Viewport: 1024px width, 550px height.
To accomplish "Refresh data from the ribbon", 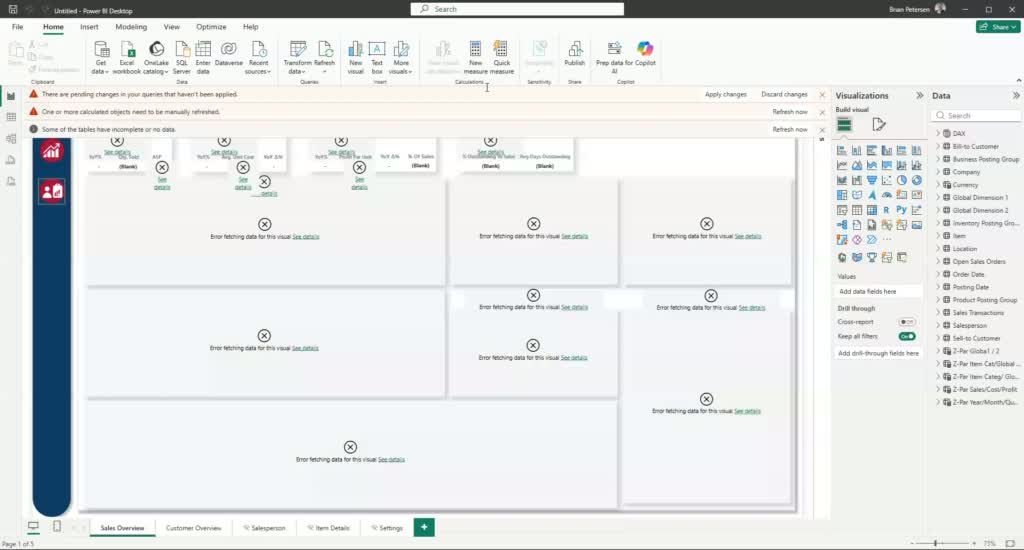I will click(325, 57).
